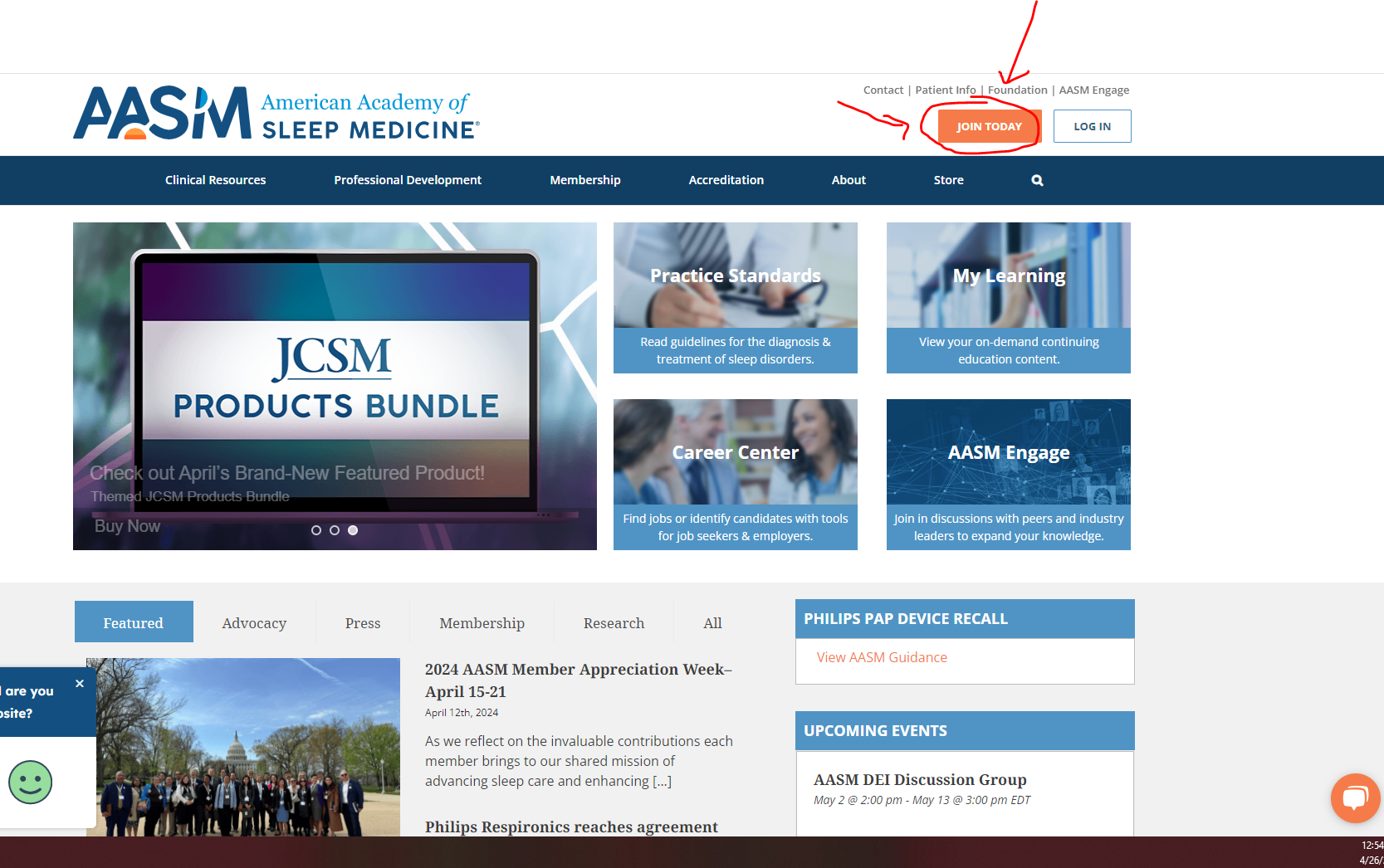
Task: Click the LOG IN button
Action: coord(1092,126)
